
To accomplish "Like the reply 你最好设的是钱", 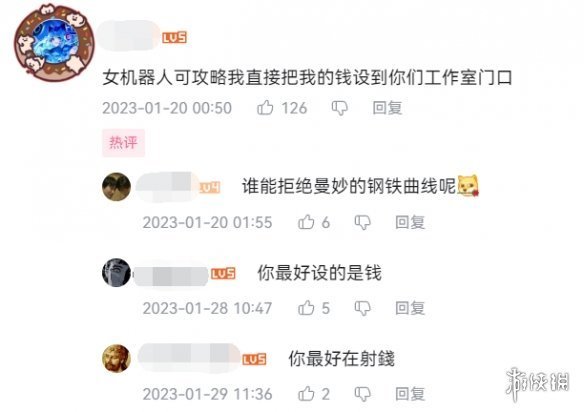I will (x=306, y=308).
